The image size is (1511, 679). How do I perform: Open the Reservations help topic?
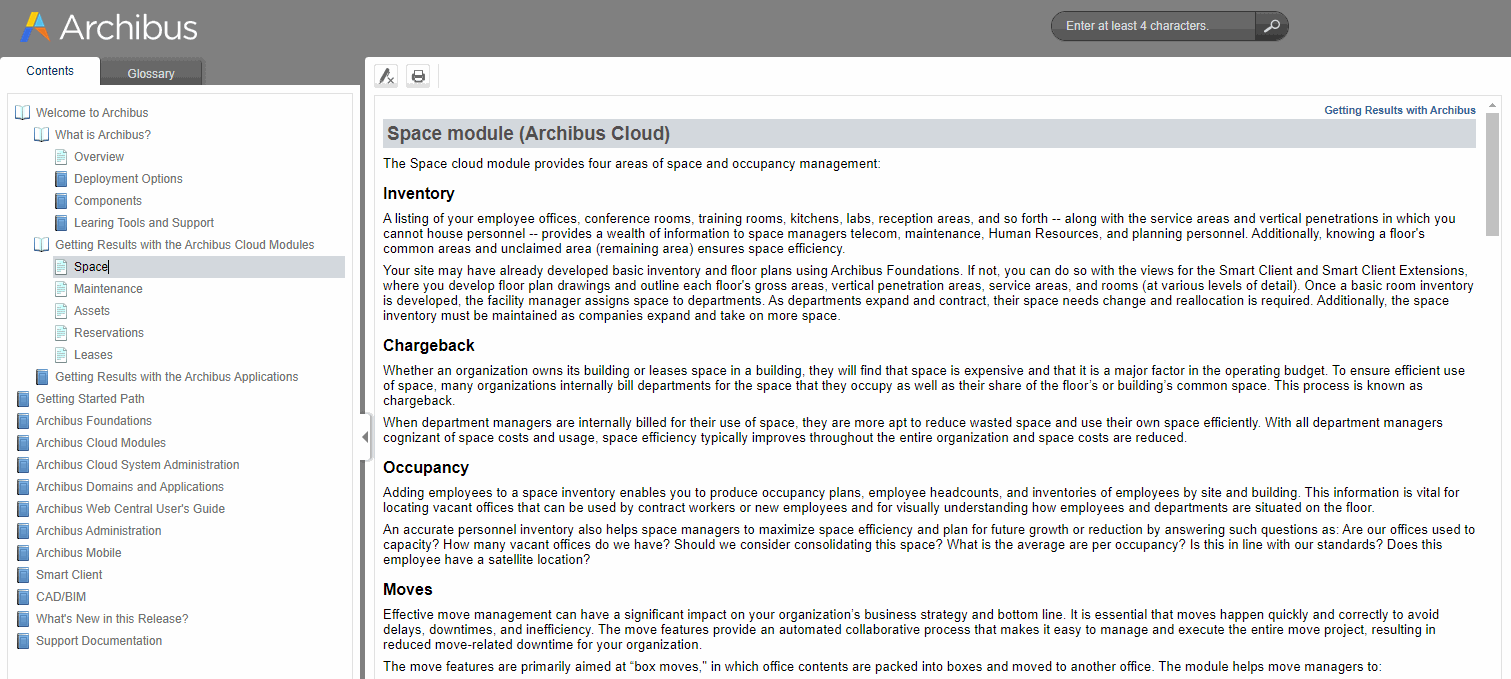click(x=107, y=332)
